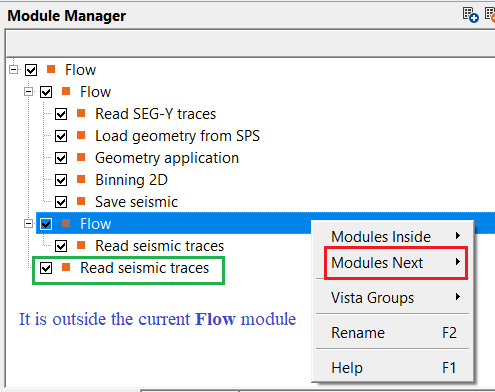
Task: Select Read SEG-Y traces module
Action: tap(156, 114)
